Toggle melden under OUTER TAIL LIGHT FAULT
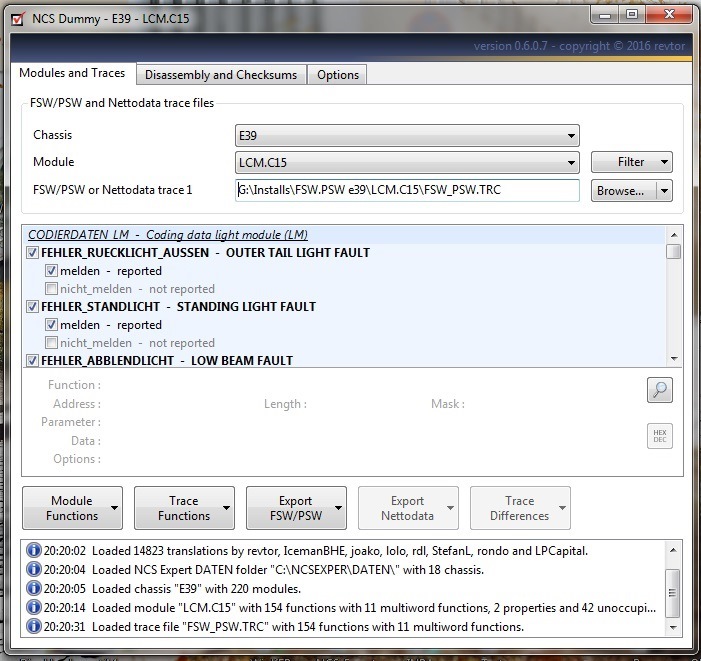 [51, 270]
